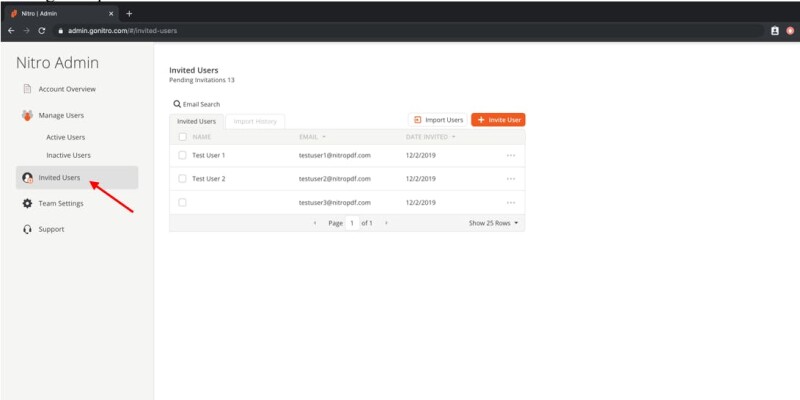Viewport: 800px width, 400px height.
Task: Click the Test User 2 name cell
Action: click(209, 179)
